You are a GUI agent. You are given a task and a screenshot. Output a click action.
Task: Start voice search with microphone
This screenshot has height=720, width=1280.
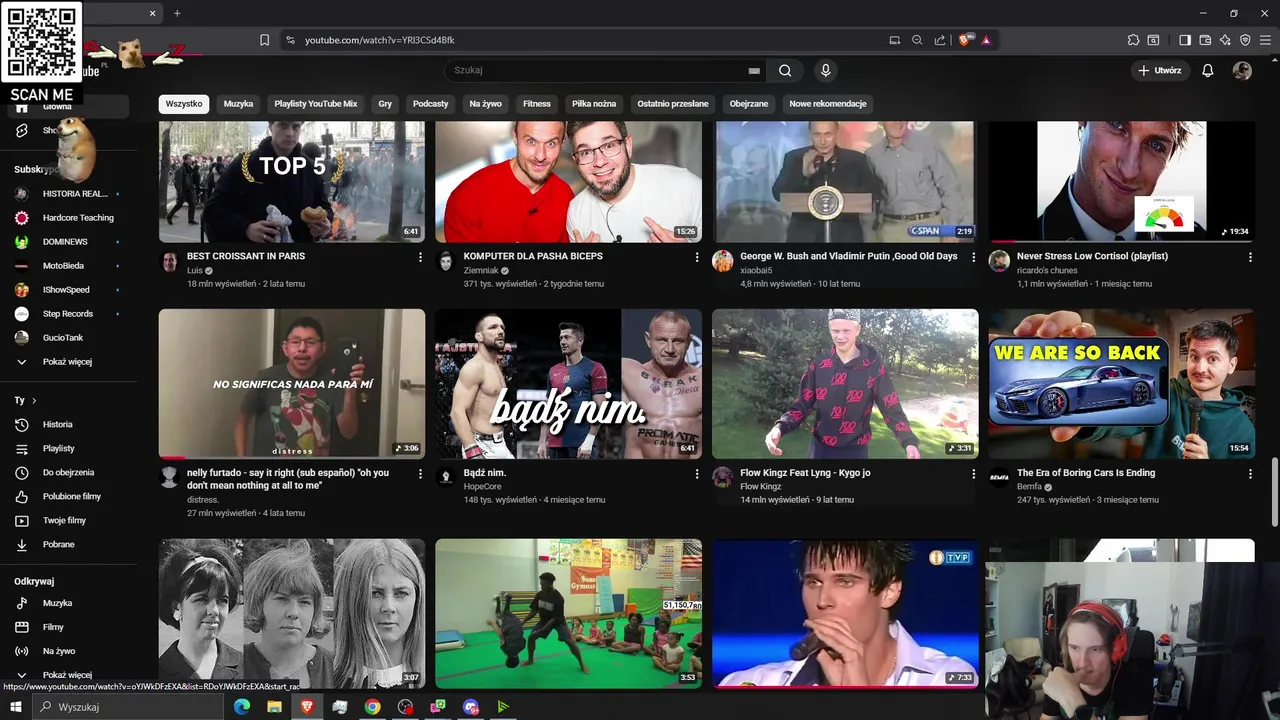click(825, 70)
